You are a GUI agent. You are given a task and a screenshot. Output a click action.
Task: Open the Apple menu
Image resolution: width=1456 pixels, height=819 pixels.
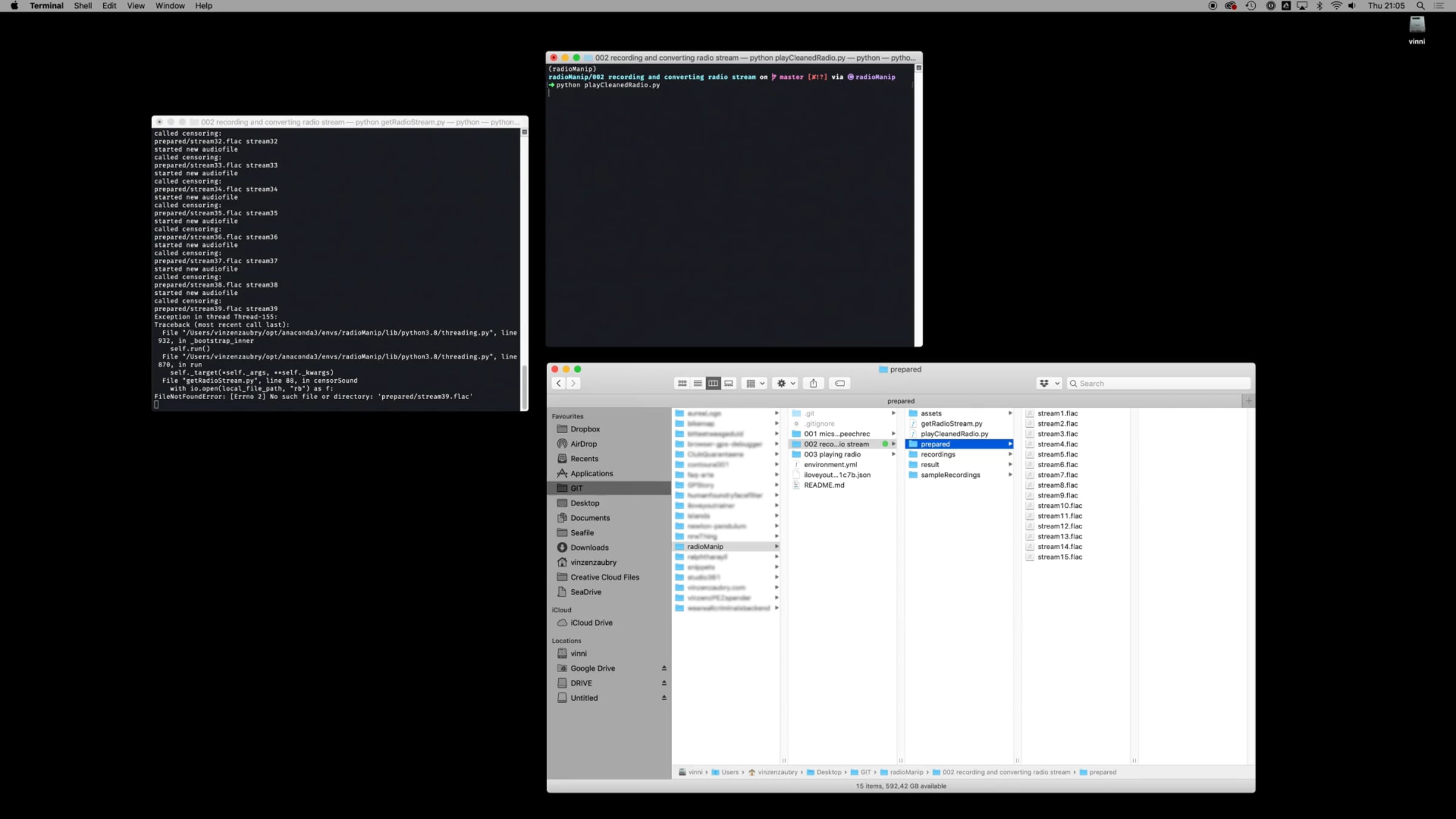(x=14, y=6)
